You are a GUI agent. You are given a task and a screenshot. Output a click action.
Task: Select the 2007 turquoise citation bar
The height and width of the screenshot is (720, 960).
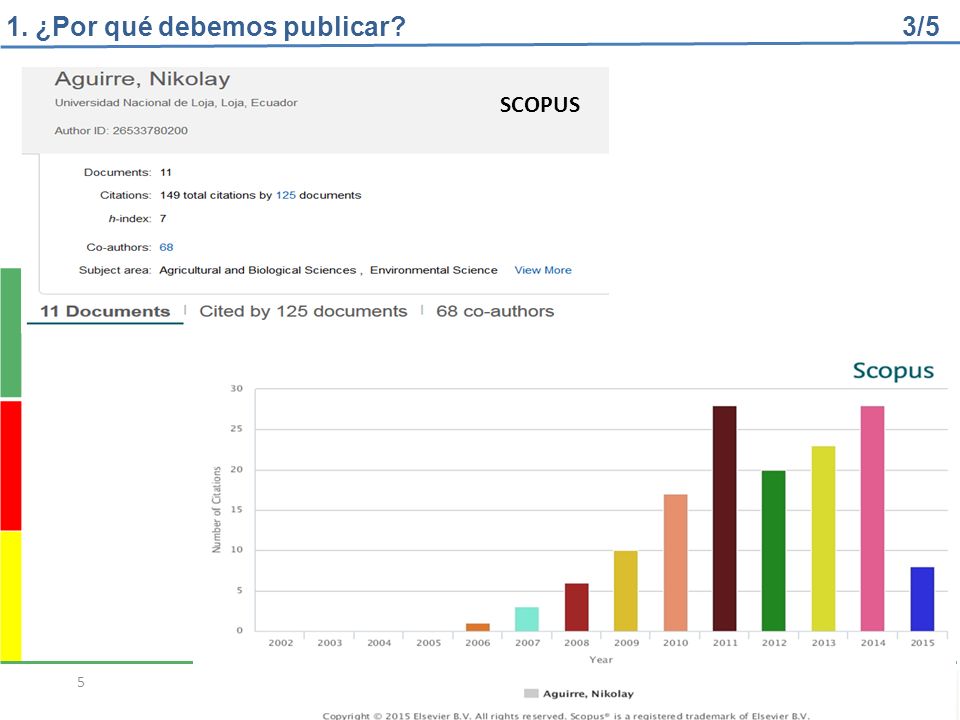point(527,619)
